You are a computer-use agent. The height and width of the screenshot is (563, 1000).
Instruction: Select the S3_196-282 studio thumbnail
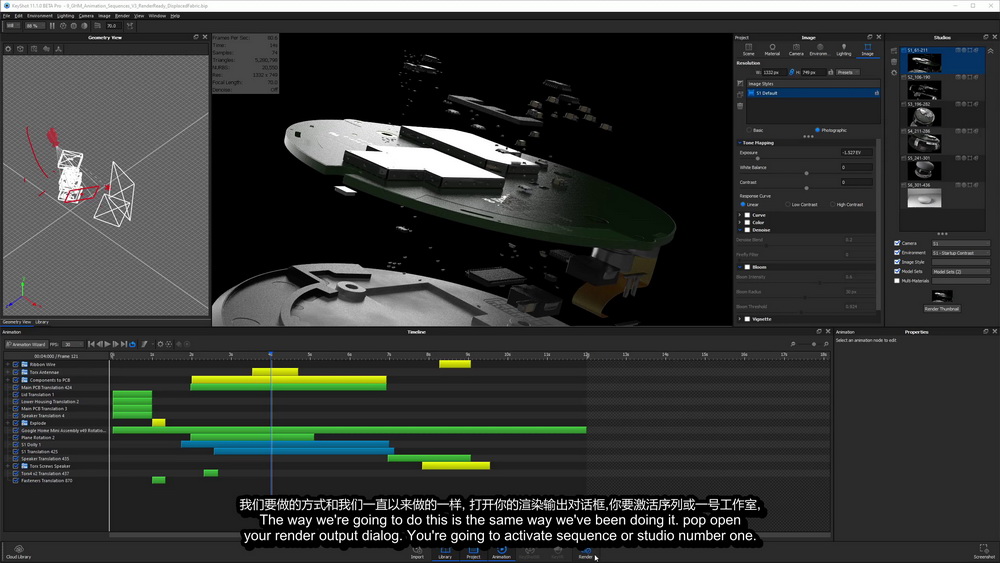click(924, 117)
